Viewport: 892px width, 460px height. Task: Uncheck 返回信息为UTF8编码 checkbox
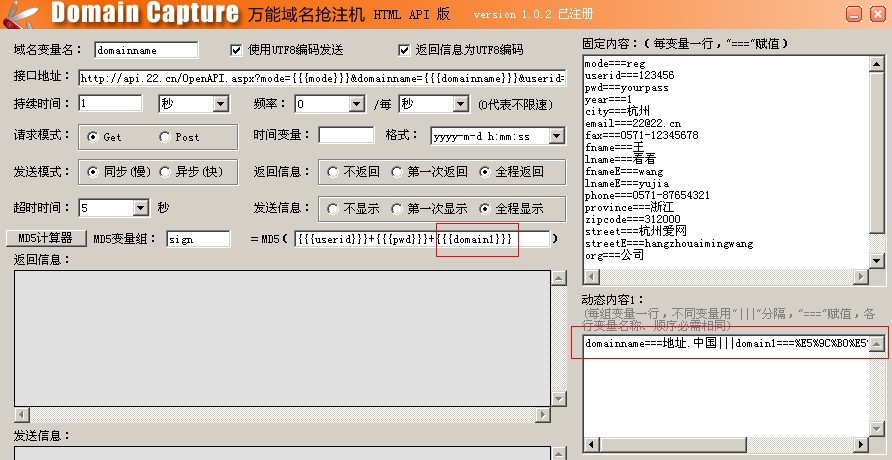404,50
